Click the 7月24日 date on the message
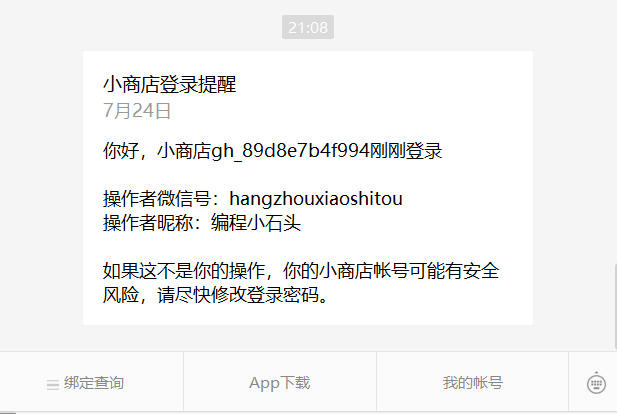The width and height of the screenshot is (617, 414). 137,111
